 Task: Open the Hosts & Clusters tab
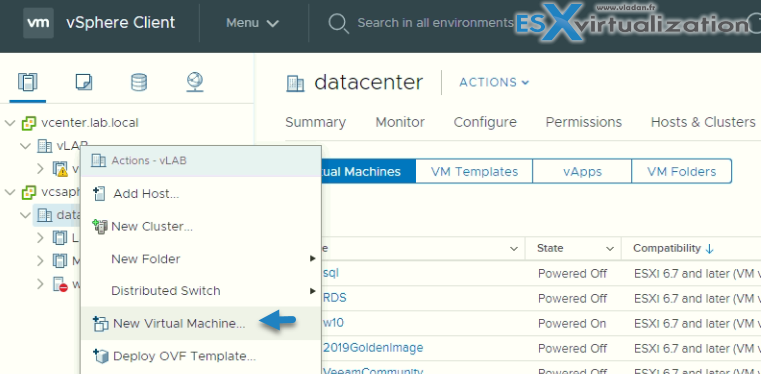pyautogui.click(x=703, y=122)
